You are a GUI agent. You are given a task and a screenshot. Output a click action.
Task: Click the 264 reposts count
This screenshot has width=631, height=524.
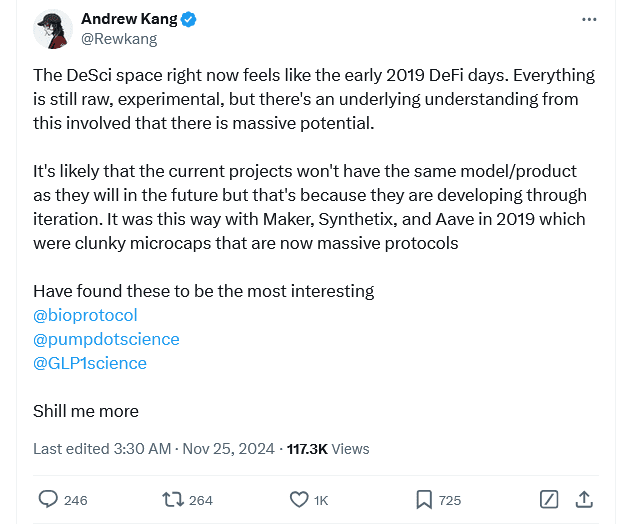click(x=201, y=500)
